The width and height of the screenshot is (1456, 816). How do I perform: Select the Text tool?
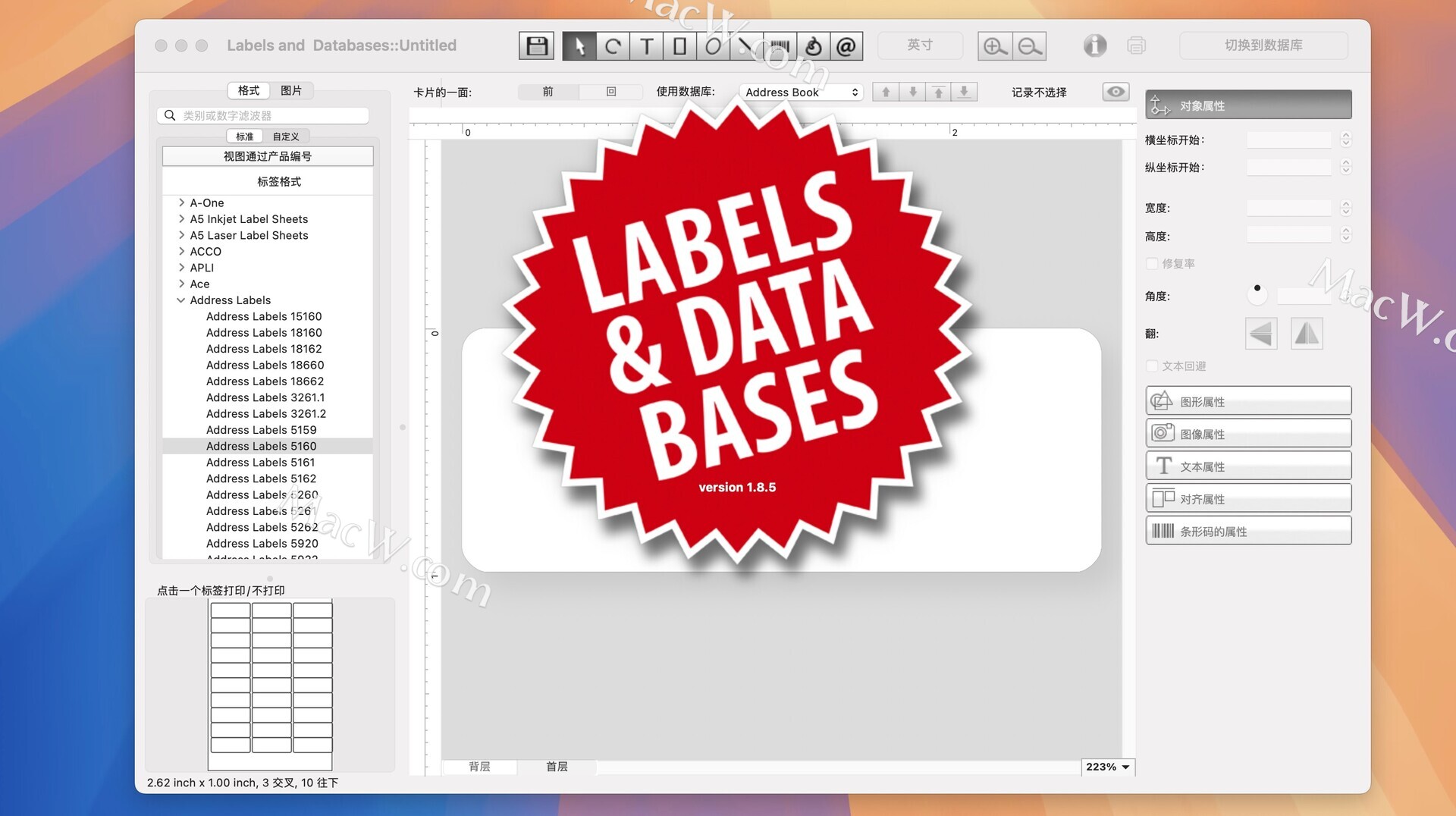[646, 46]
